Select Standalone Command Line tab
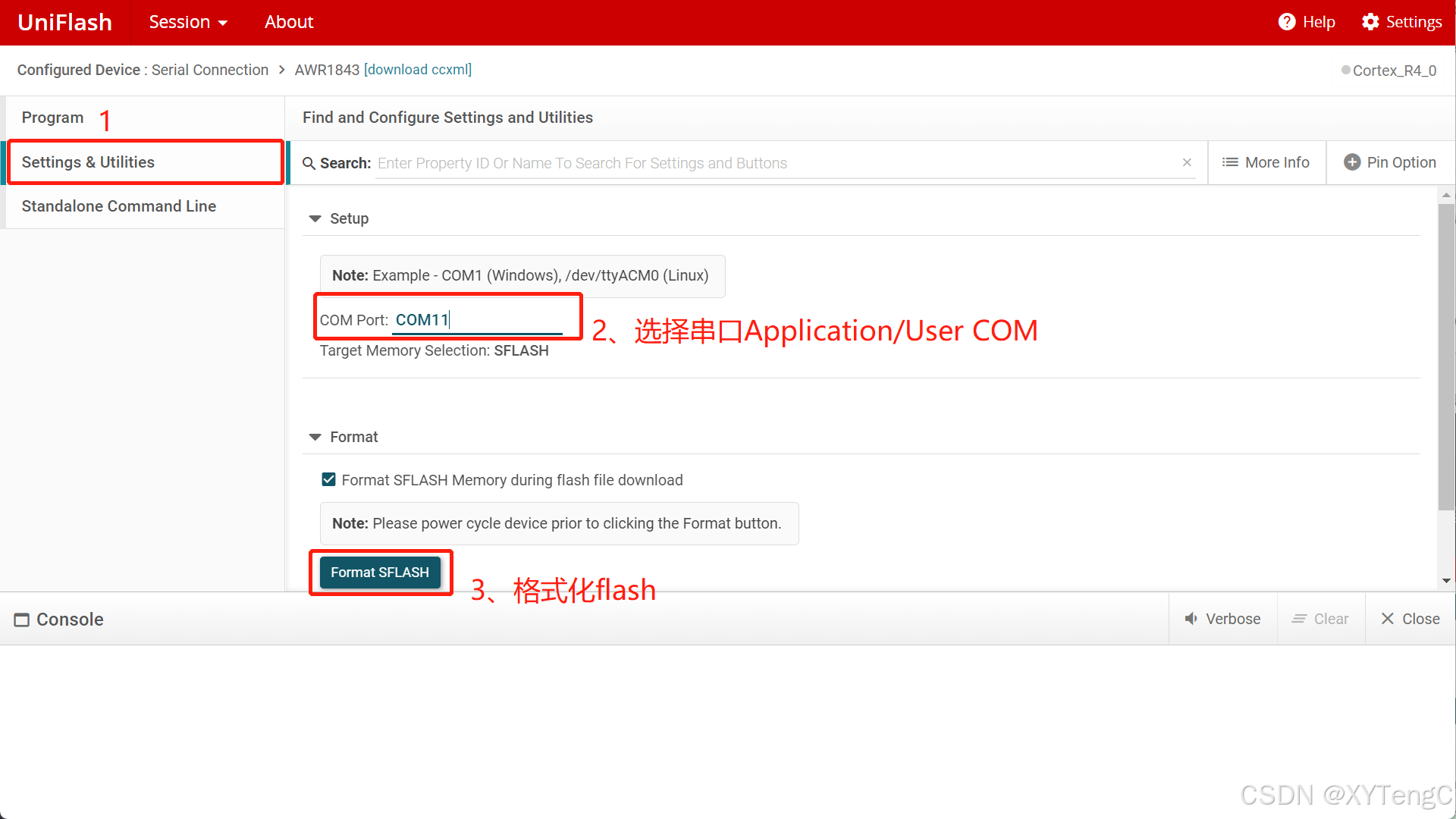This screenshot has width=1456, height=819. coord(119,206)
